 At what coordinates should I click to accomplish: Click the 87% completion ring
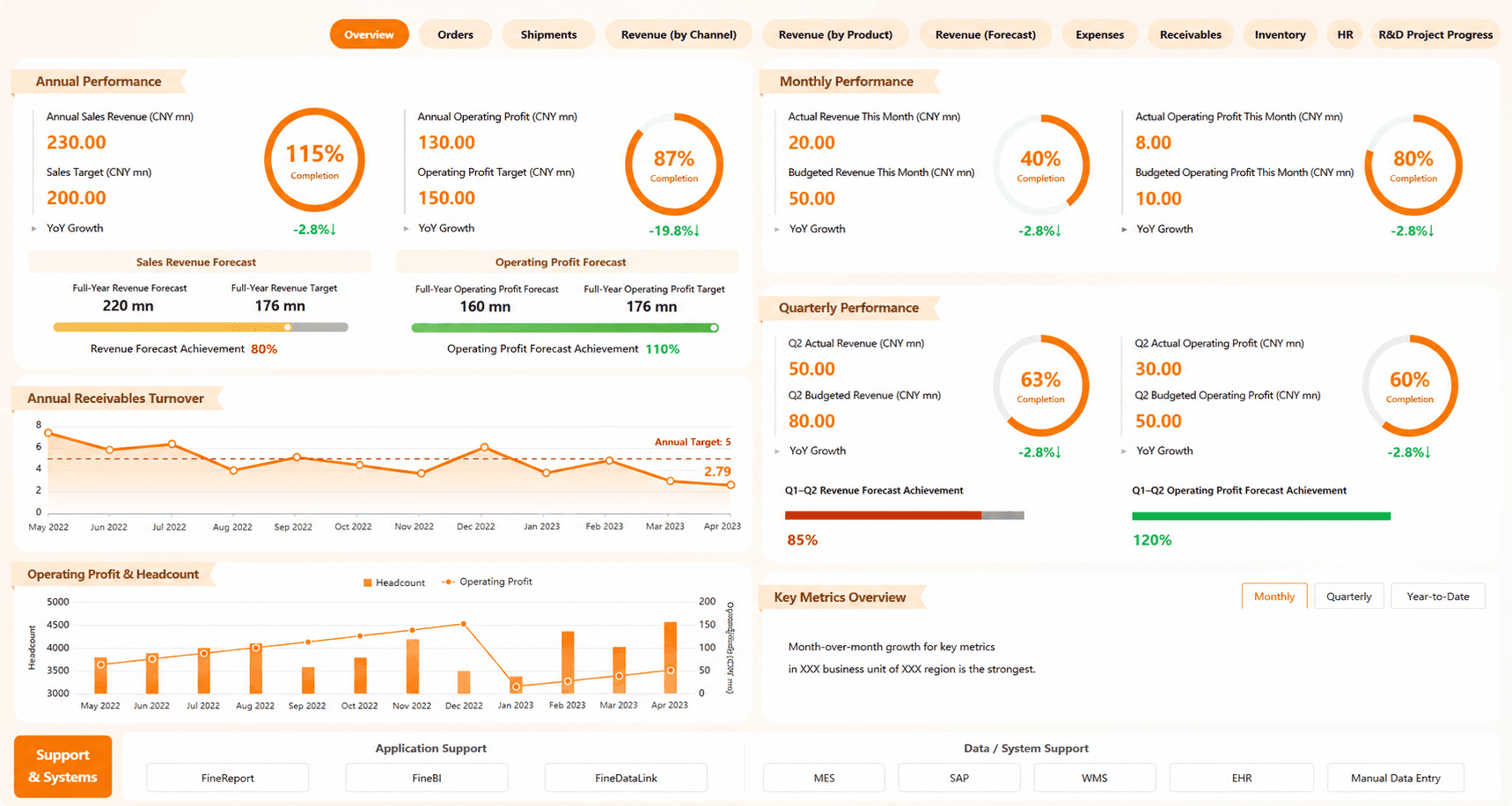(x=674, y=165)
